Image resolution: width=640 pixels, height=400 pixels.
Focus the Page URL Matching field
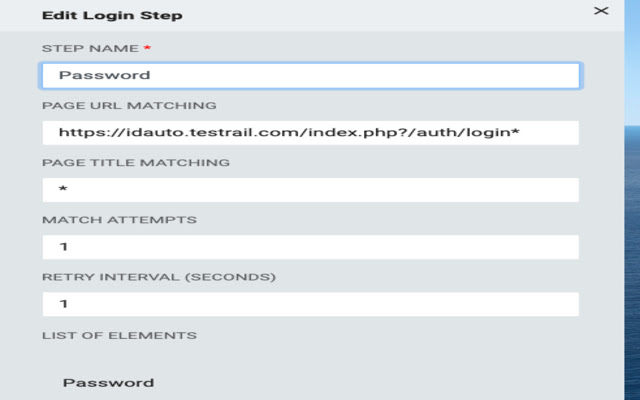310,133
